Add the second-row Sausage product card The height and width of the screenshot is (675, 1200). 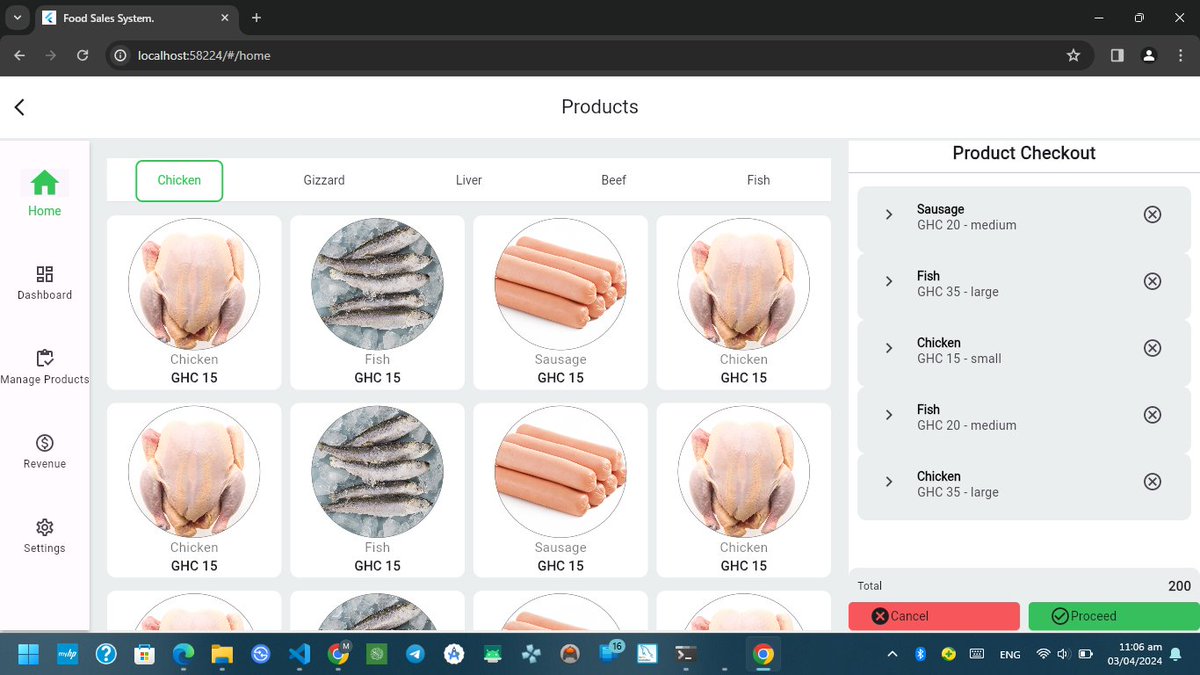pyautogui.click(x=560, y=490)
